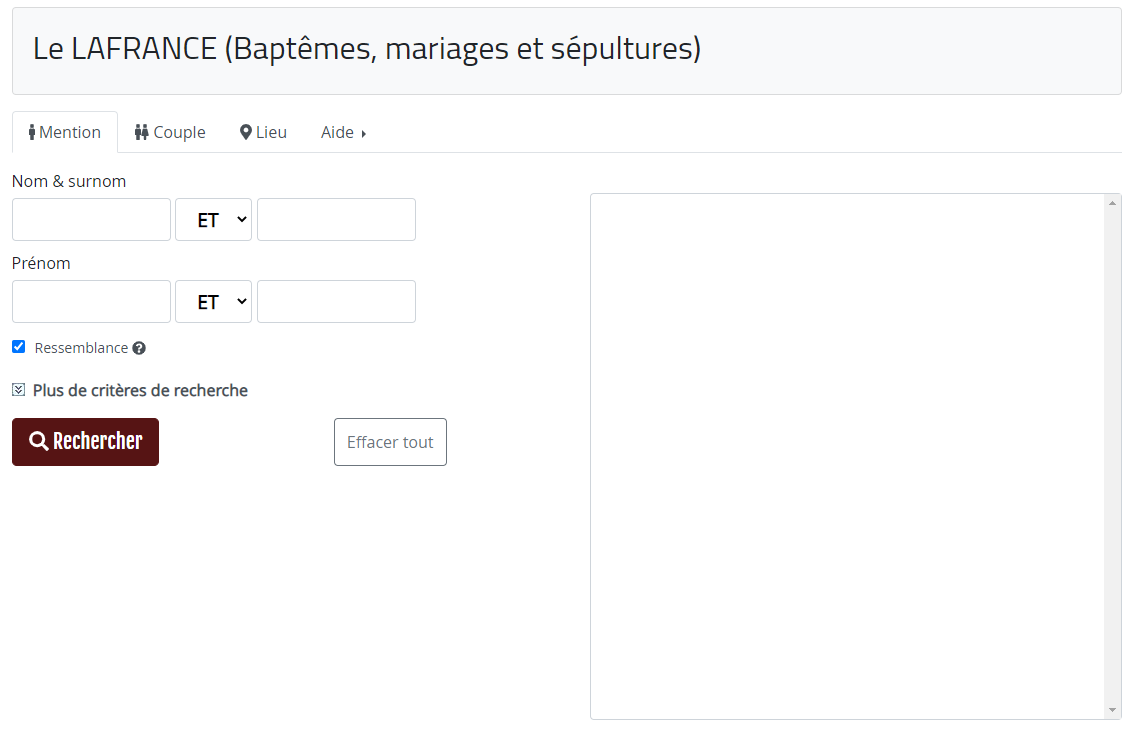Click the second Nom & surnom input field

(336, 219)
